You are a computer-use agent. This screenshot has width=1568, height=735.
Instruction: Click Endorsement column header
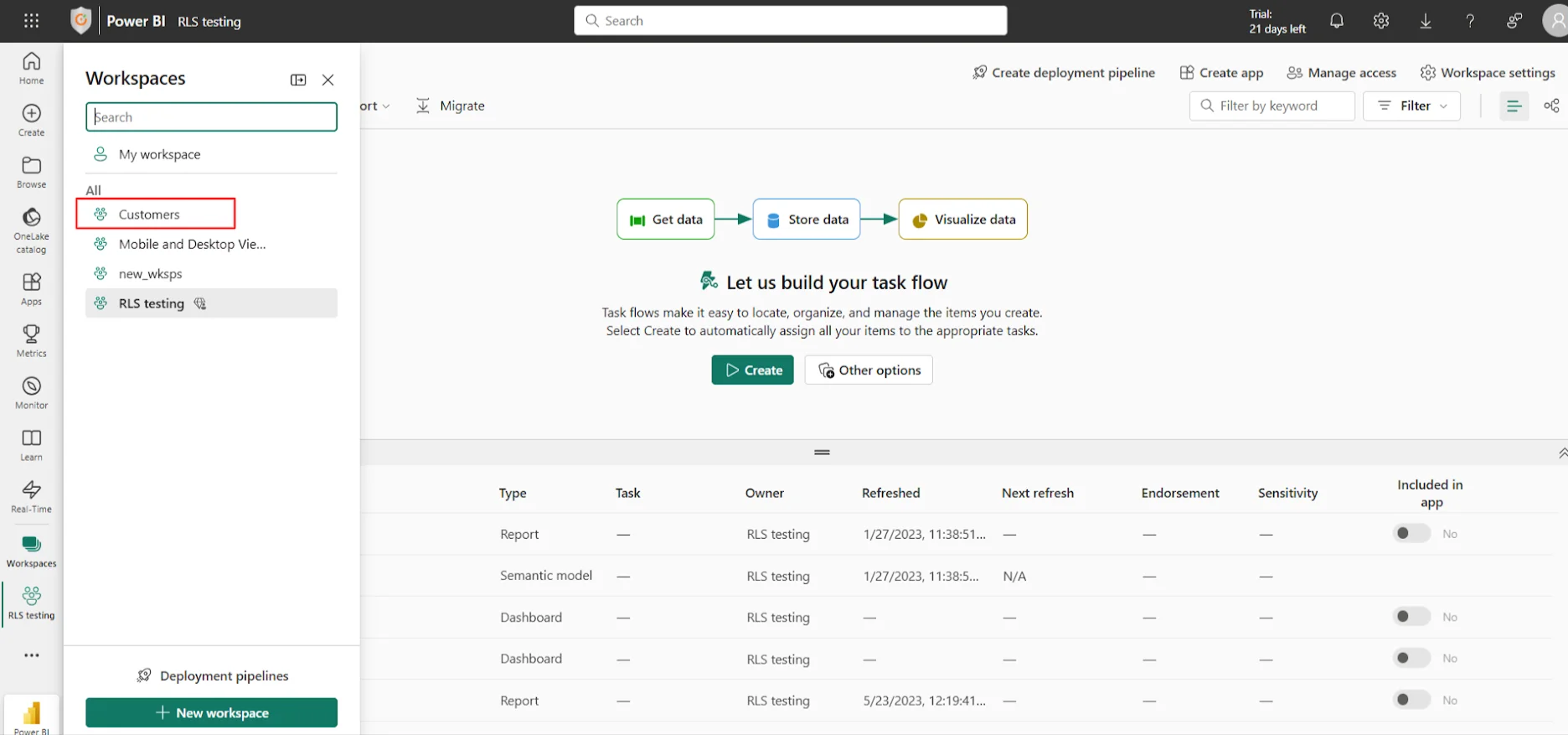[x=1179, y=493]
